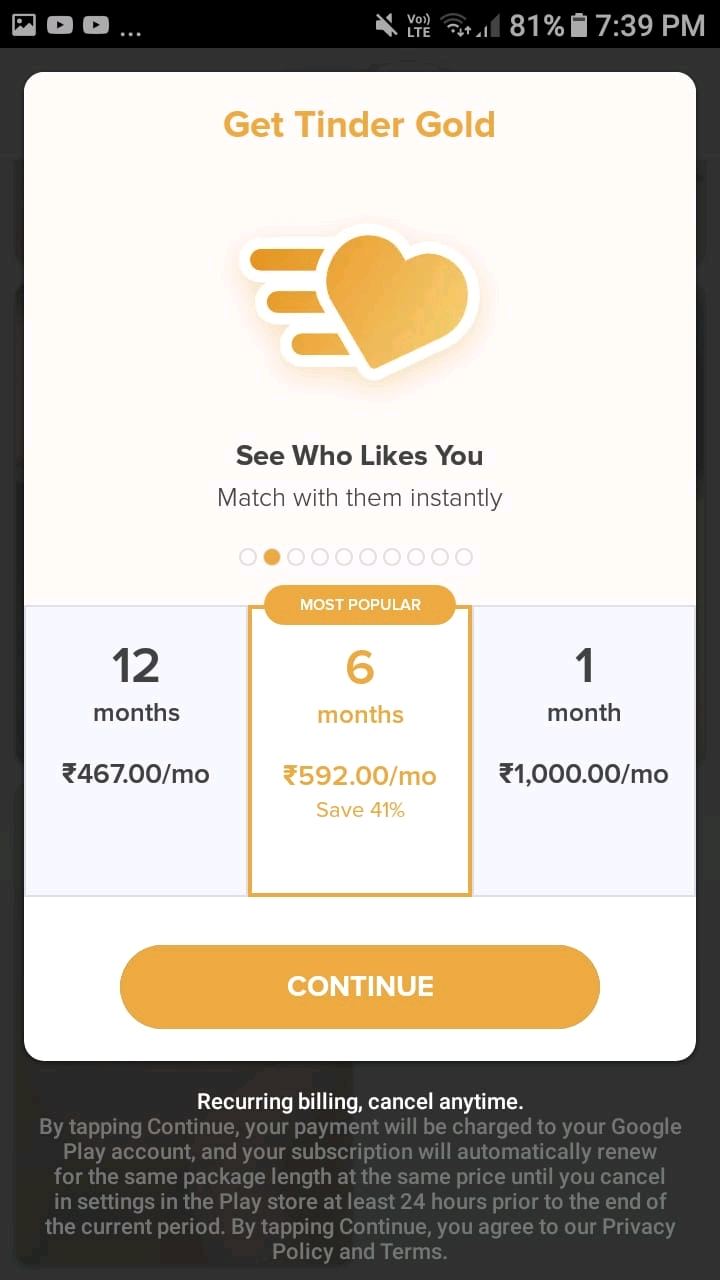Select the 1 month plan option

coord(583,750)
